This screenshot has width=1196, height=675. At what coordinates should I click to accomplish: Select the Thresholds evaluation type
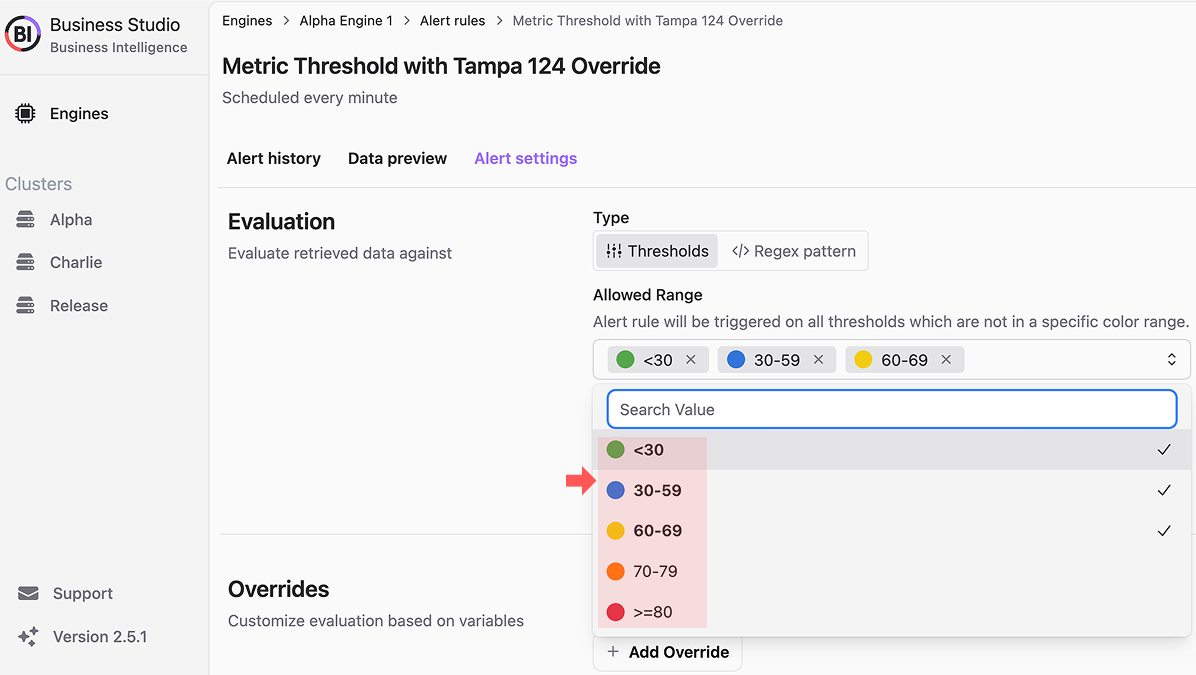(657, 251)
